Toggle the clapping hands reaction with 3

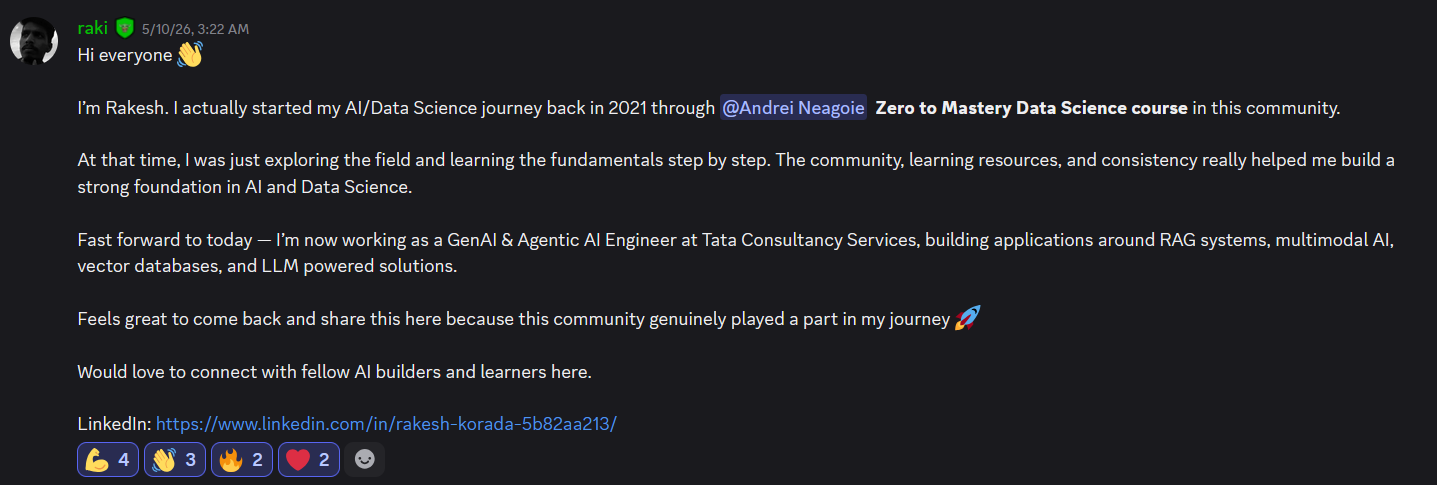(x=175, y=460)
